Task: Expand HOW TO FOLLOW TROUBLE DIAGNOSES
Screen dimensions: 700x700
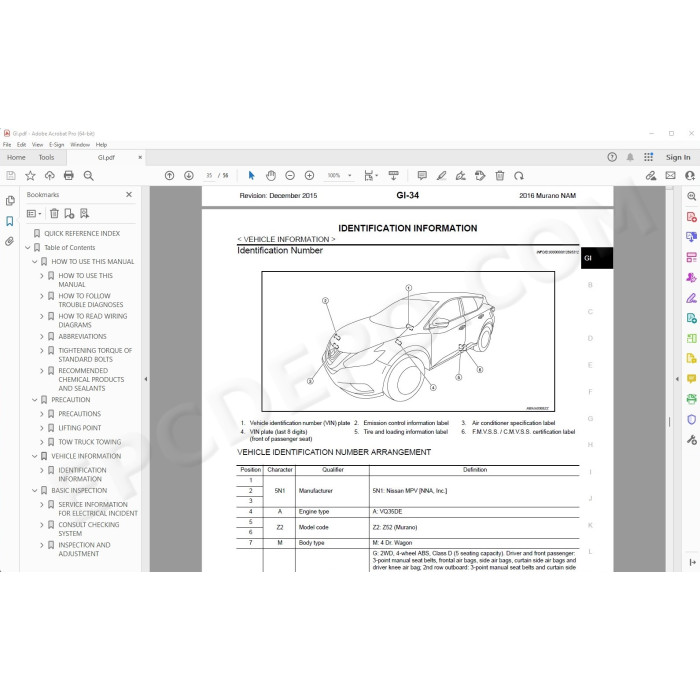Action: (42, 296)
